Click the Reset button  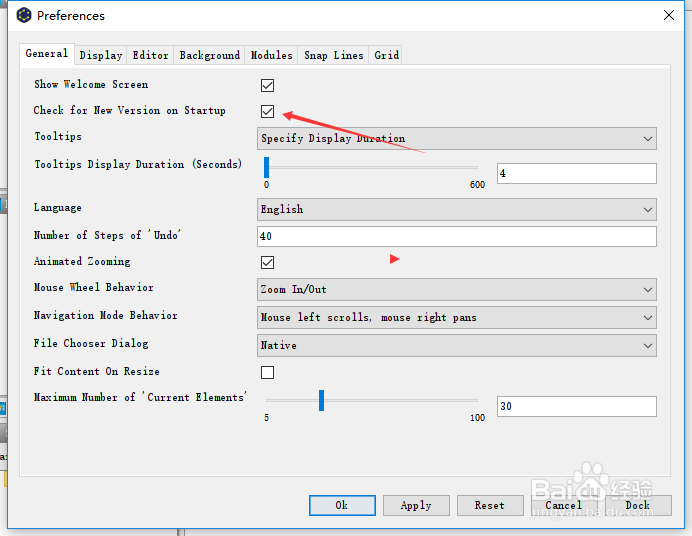[490, 505]
